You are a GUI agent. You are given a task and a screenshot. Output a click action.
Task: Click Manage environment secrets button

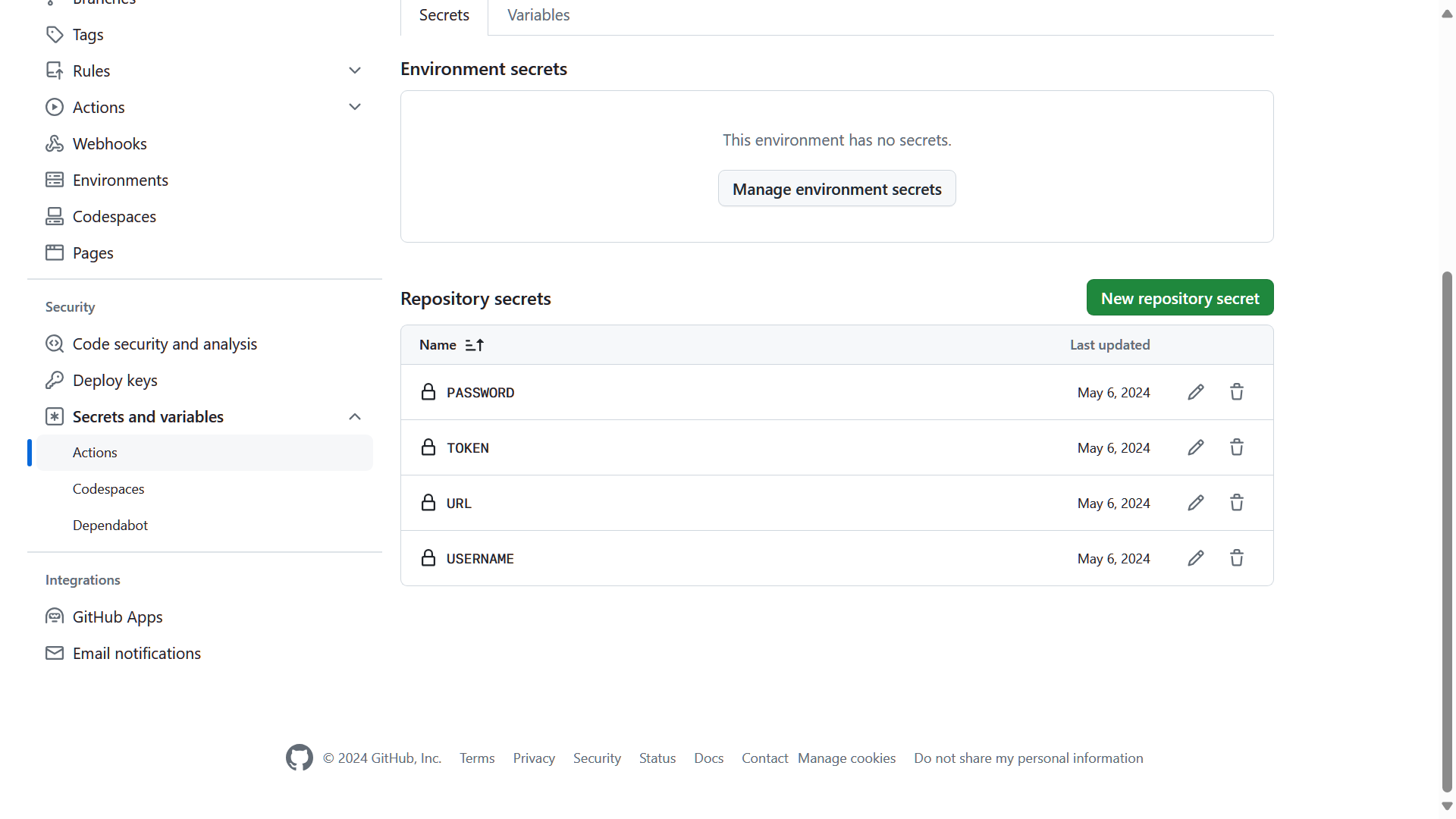(x=836, y=189)
